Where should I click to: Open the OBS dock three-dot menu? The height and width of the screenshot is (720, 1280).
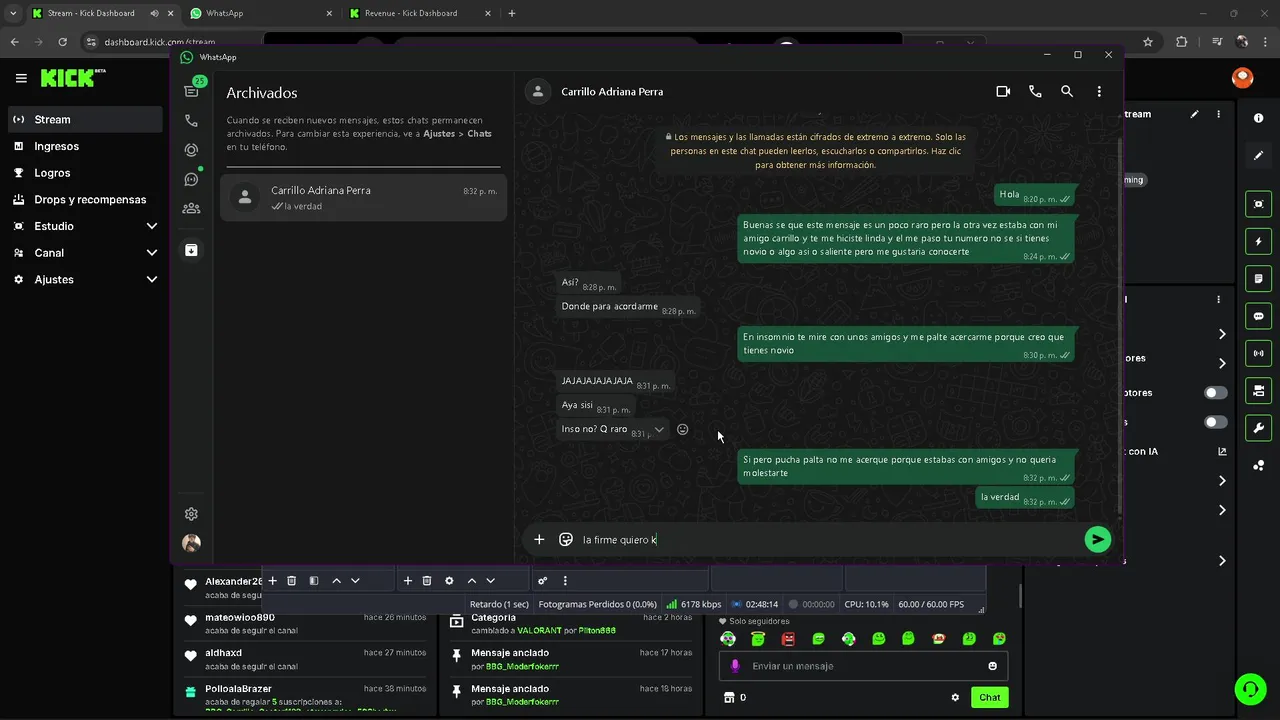(x=565, y=581)
